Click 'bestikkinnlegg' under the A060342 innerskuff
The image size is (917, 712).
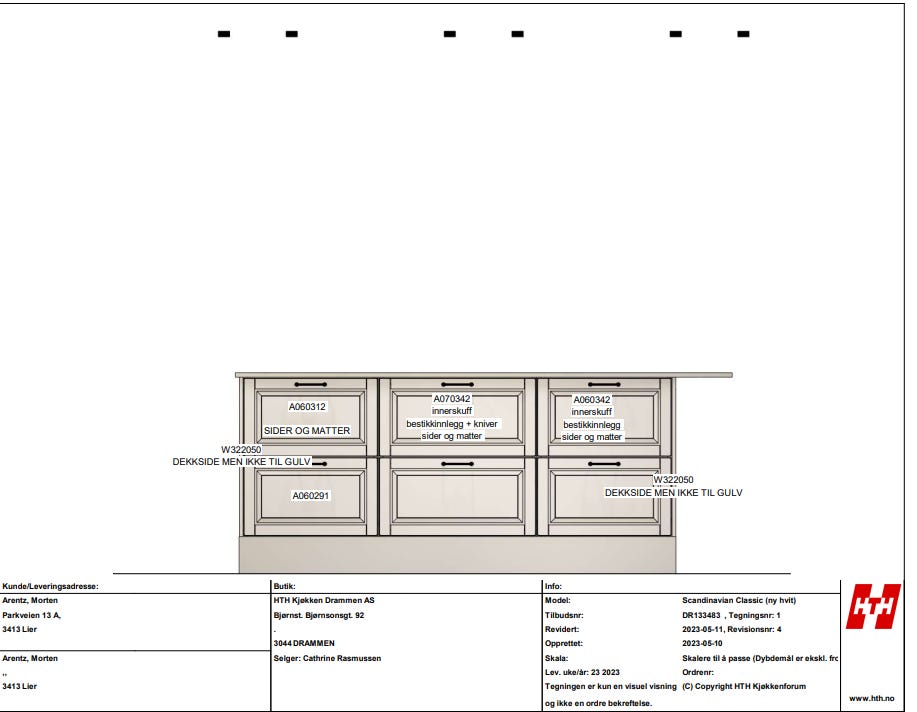coord(592,425)
